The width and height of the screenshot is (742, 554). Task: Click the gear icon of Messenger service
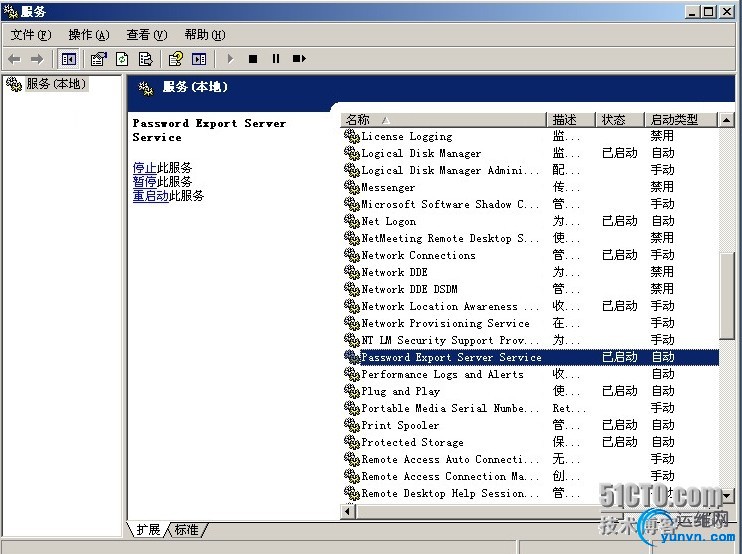[352, 187]
